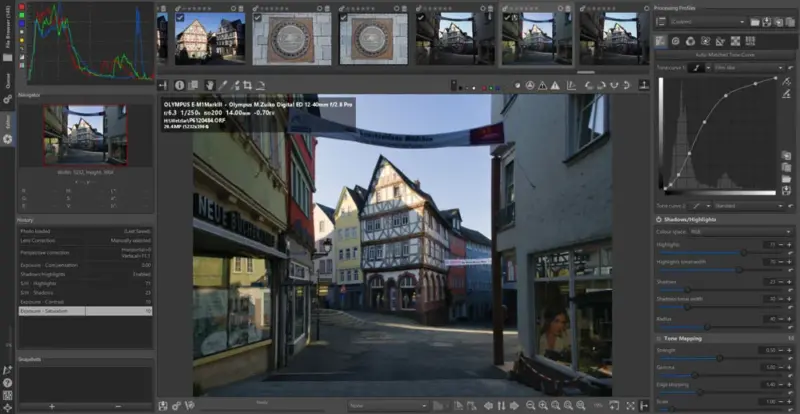The height and width of the screenshot is (414, 800).
Task: Activate the crop selection tool
Action: click(x=247, y=86)
